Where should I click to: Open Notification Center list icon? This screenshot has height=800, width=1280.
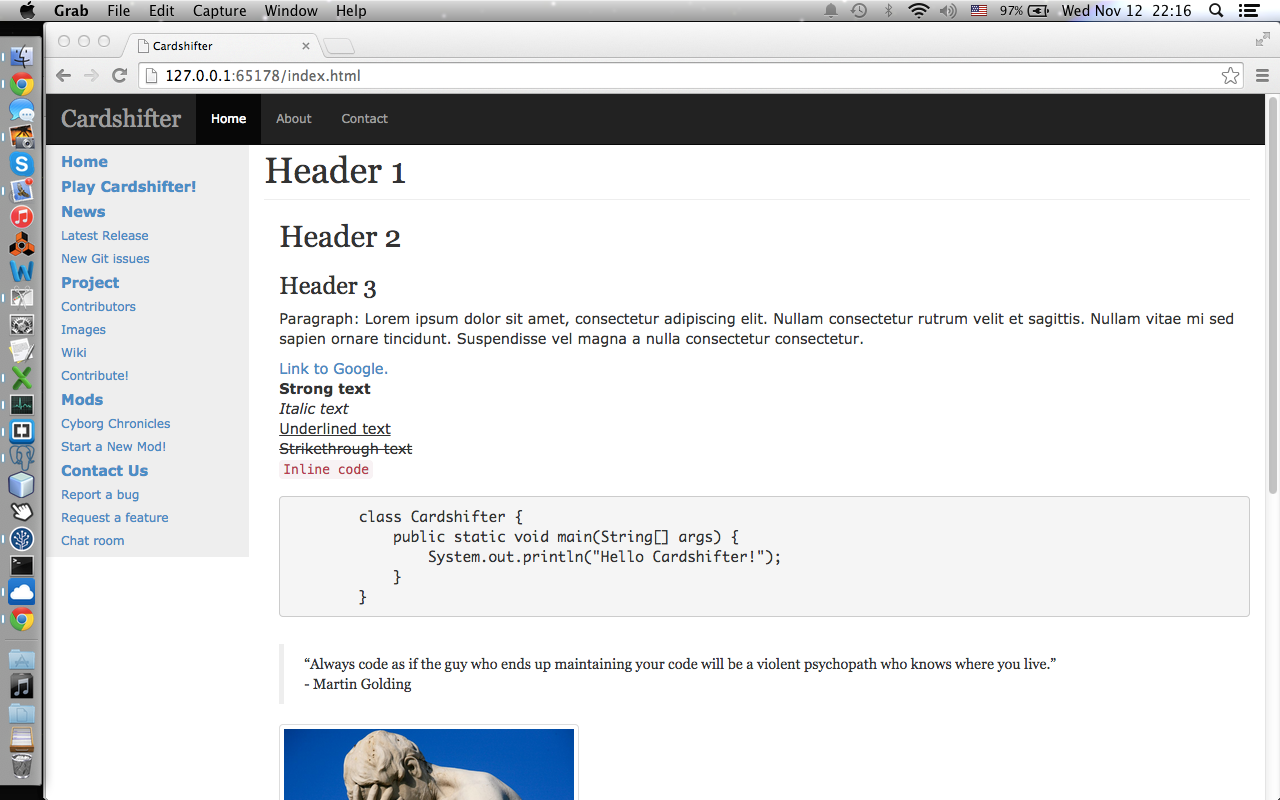(x=1248, y=11)
